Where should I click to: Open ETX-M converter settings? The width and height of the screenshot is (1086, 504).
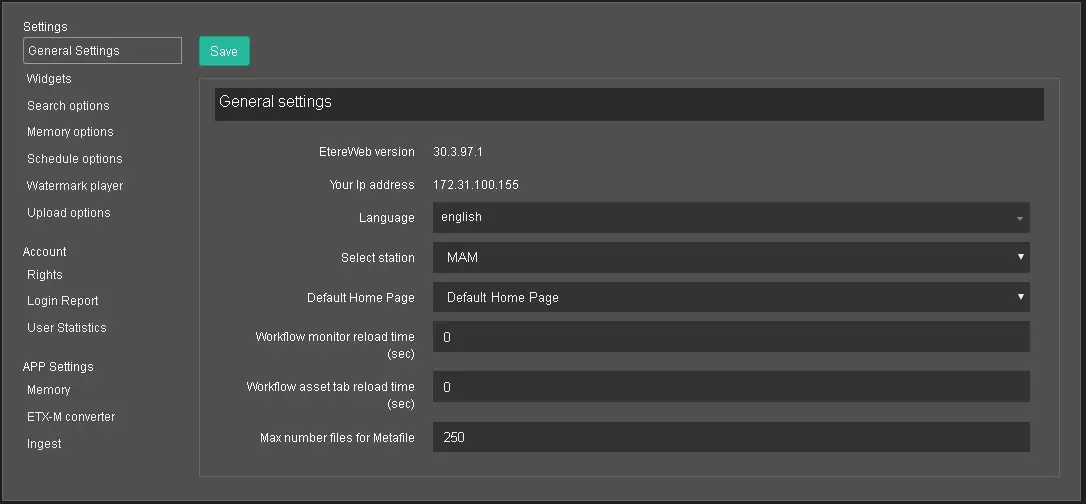click(71, 417)
